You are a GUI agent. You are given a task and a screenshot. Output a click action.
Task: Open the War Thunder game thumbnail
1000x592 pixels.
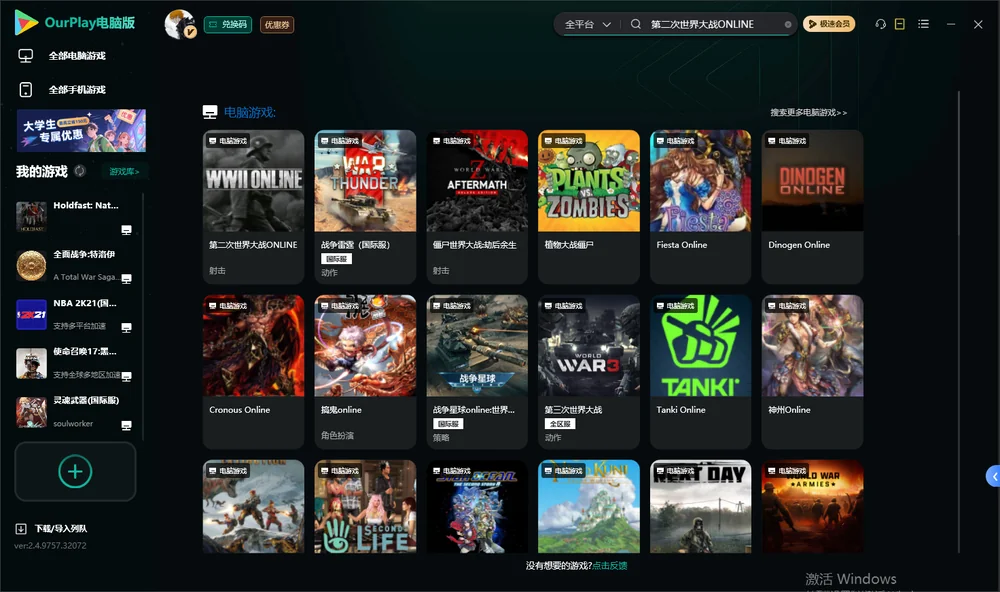(x=365, y=181)
